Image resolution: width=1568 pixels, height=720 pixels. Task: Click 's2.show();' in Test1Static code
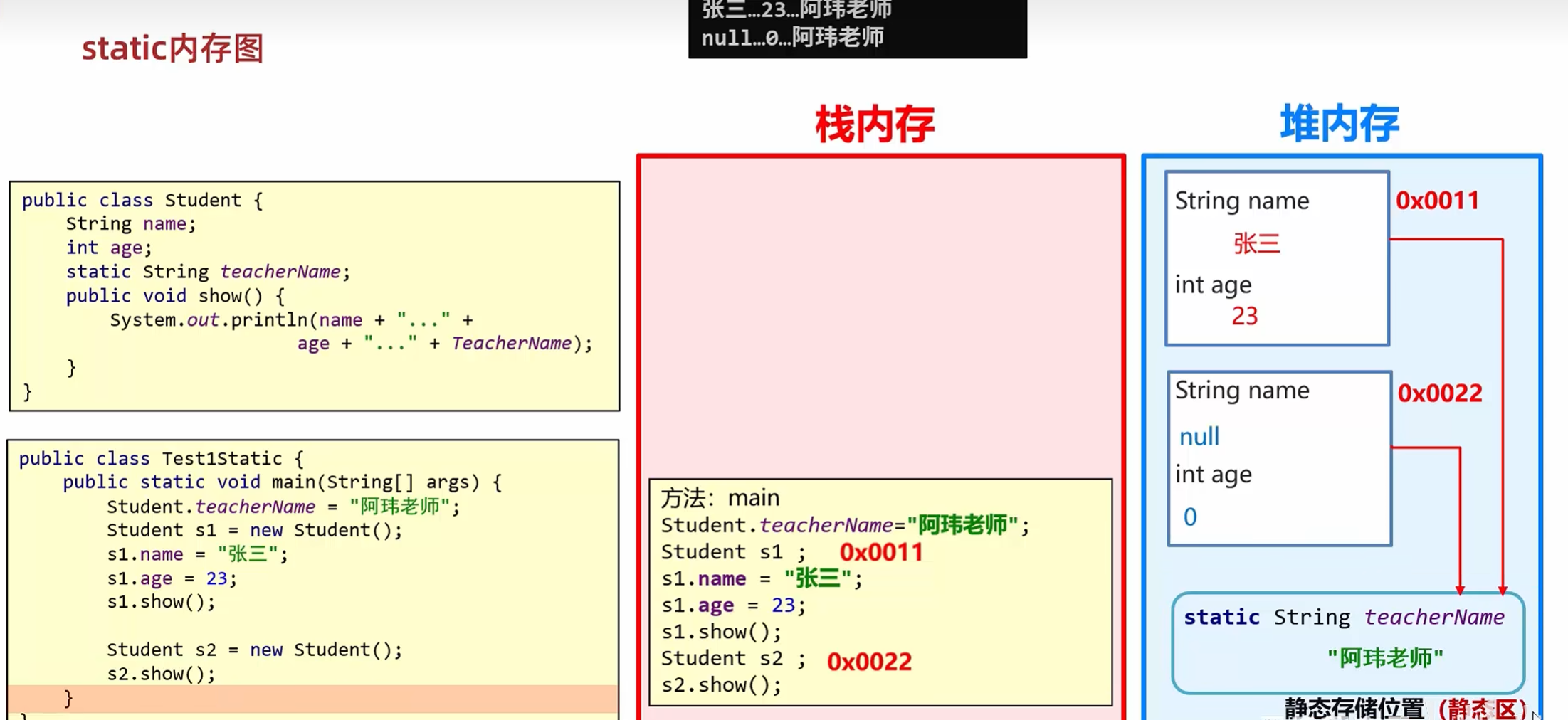pyautogui.click(x=161, y=674)
